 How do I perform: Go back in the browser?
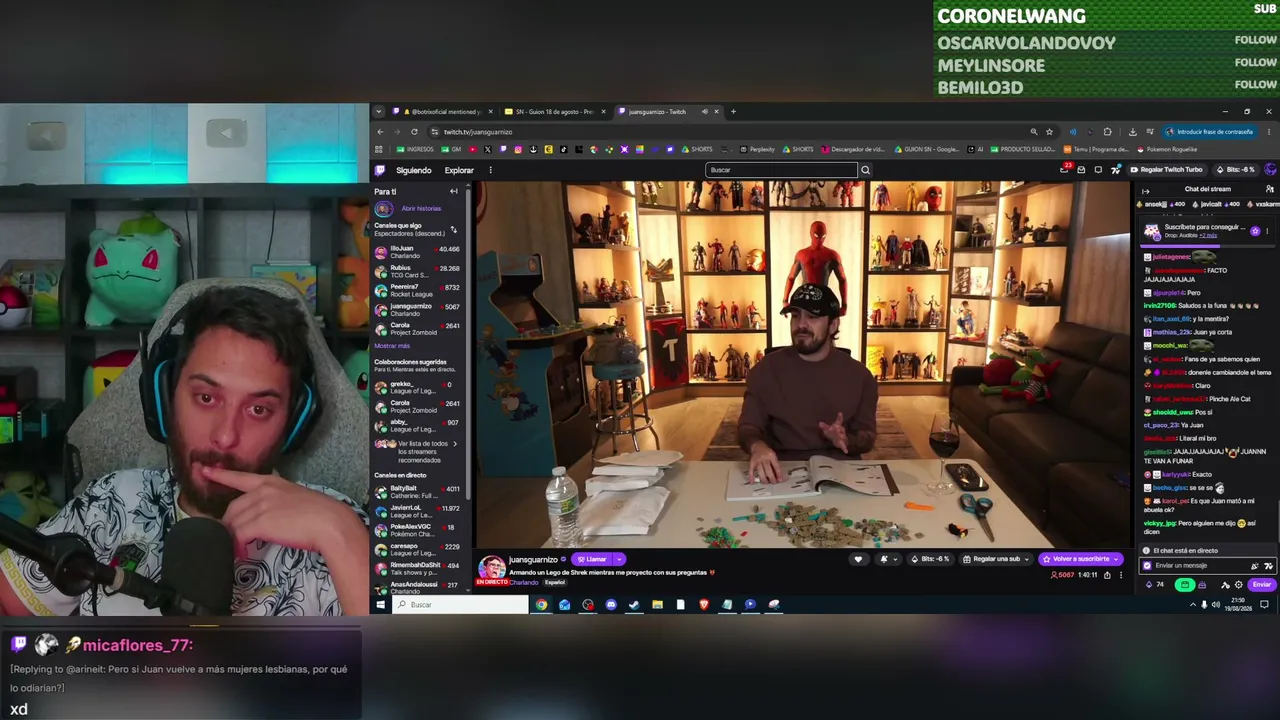point(380,132)
